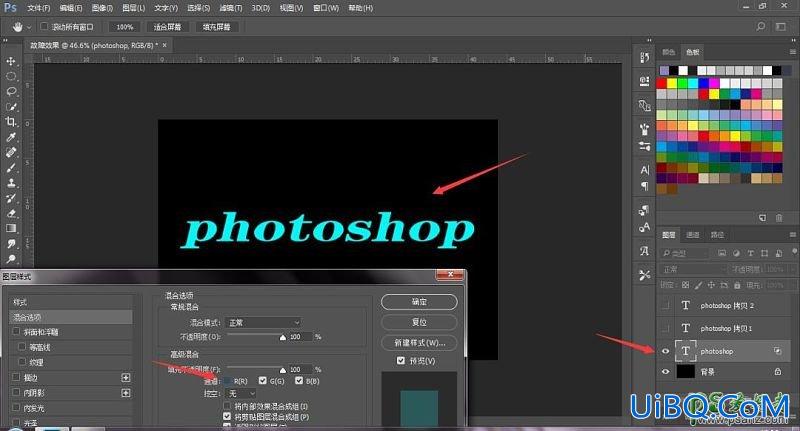Select the Brush tool
Viewport: 800px width, 431px height.
click(11, 167)
